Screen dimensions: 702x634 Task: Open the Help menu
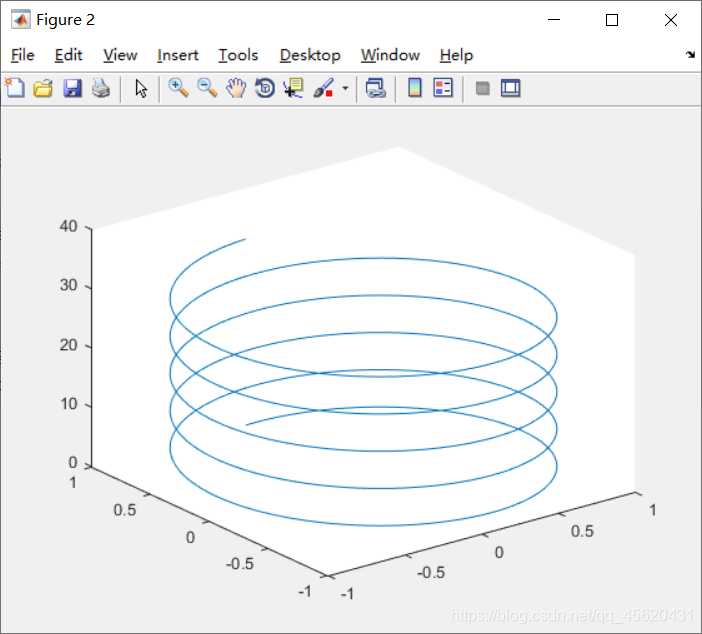(x=456, y=55)
